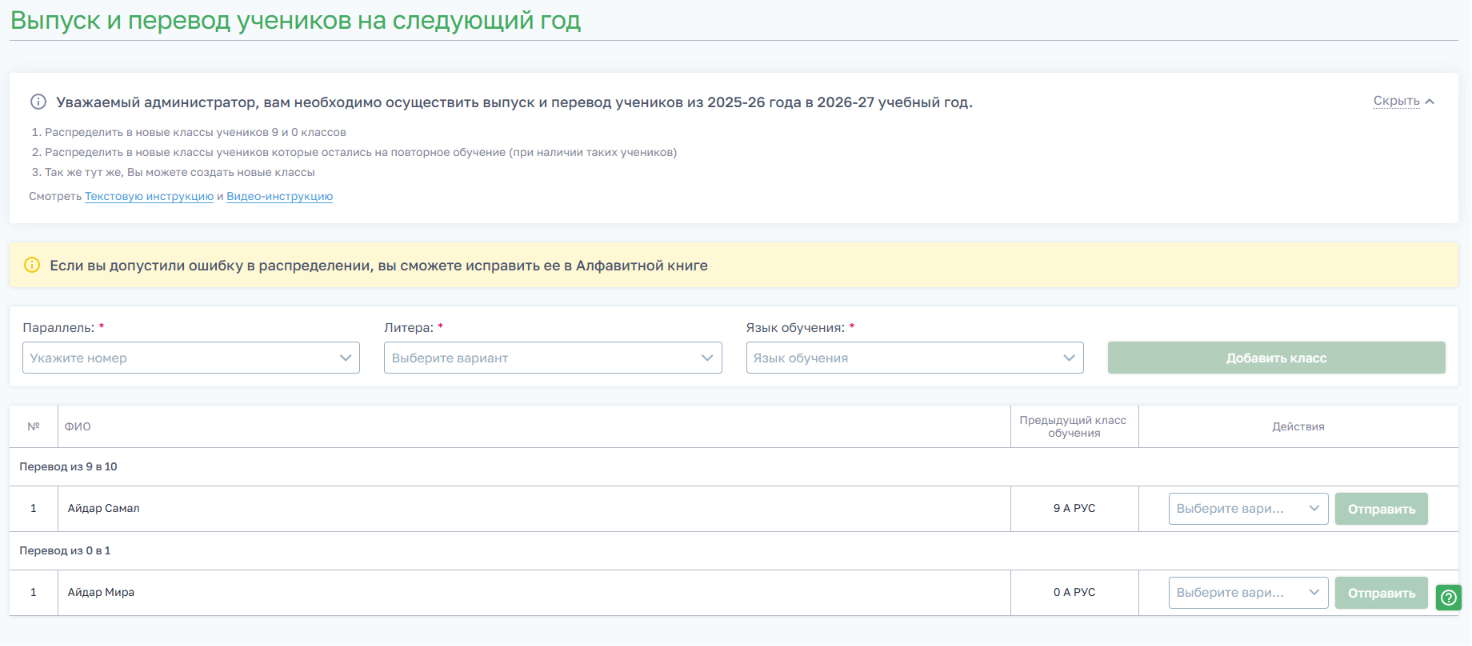Click the name Айдар Самал
The image size is (1472, 646).
pos(104,509)
